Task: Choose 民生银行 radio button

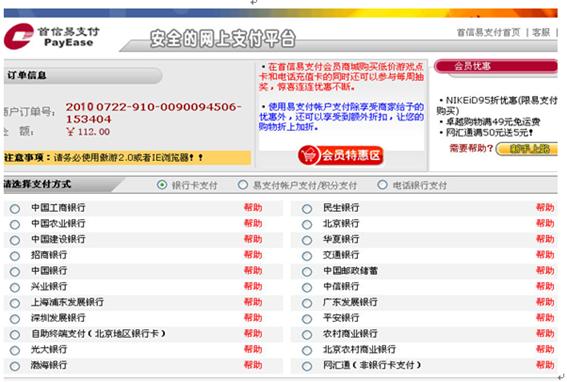Action: tap(307, 209)
